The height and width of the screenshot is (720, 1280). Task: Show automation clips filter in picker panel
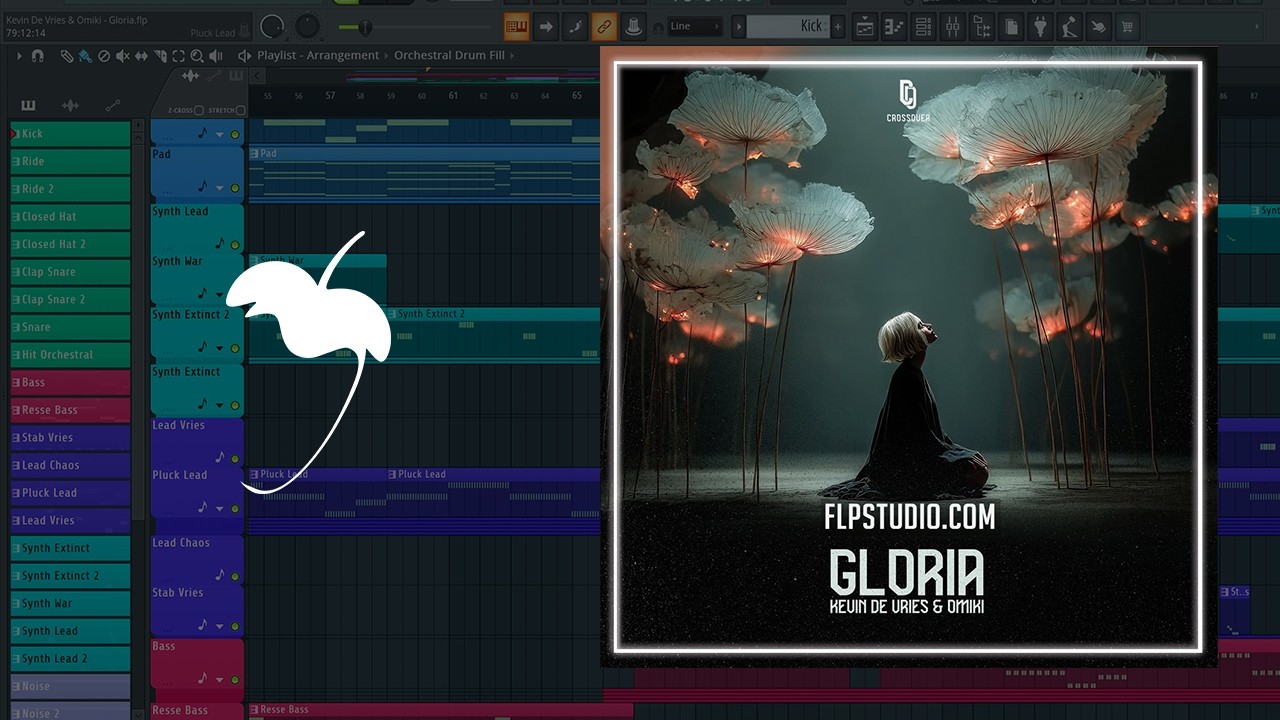tap(112, 105)
